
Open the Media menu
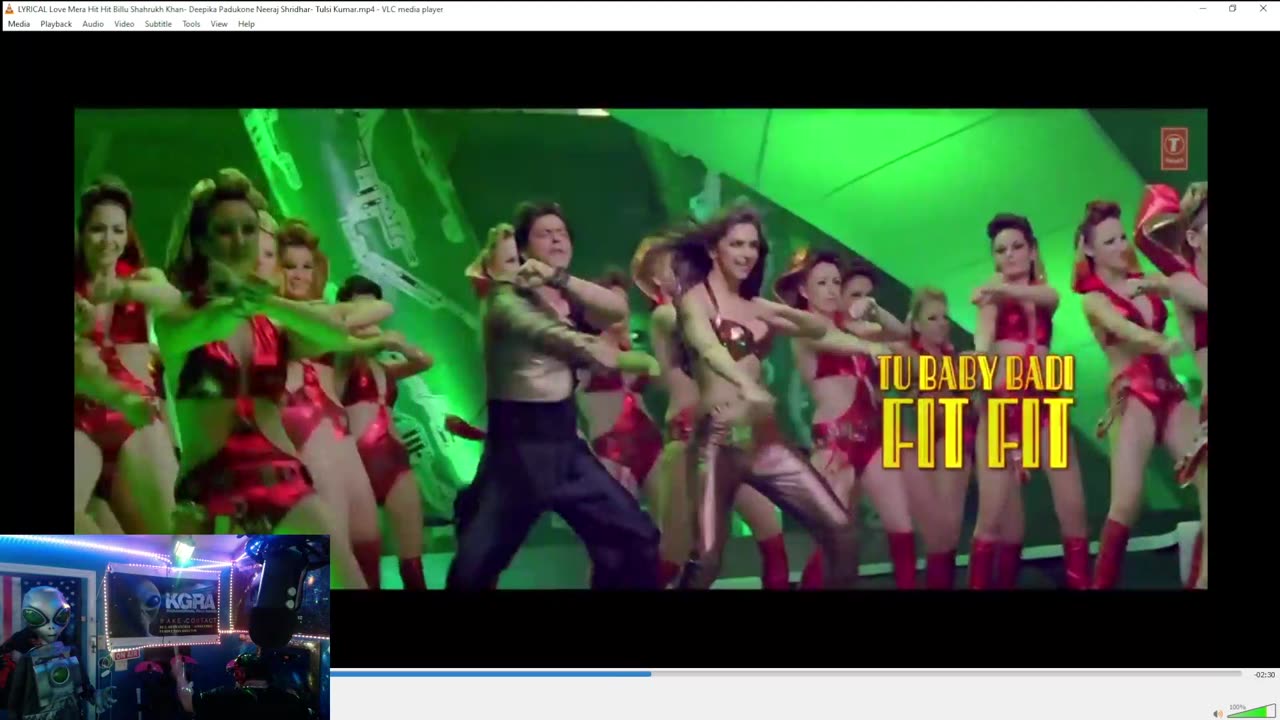coord(19,24)
